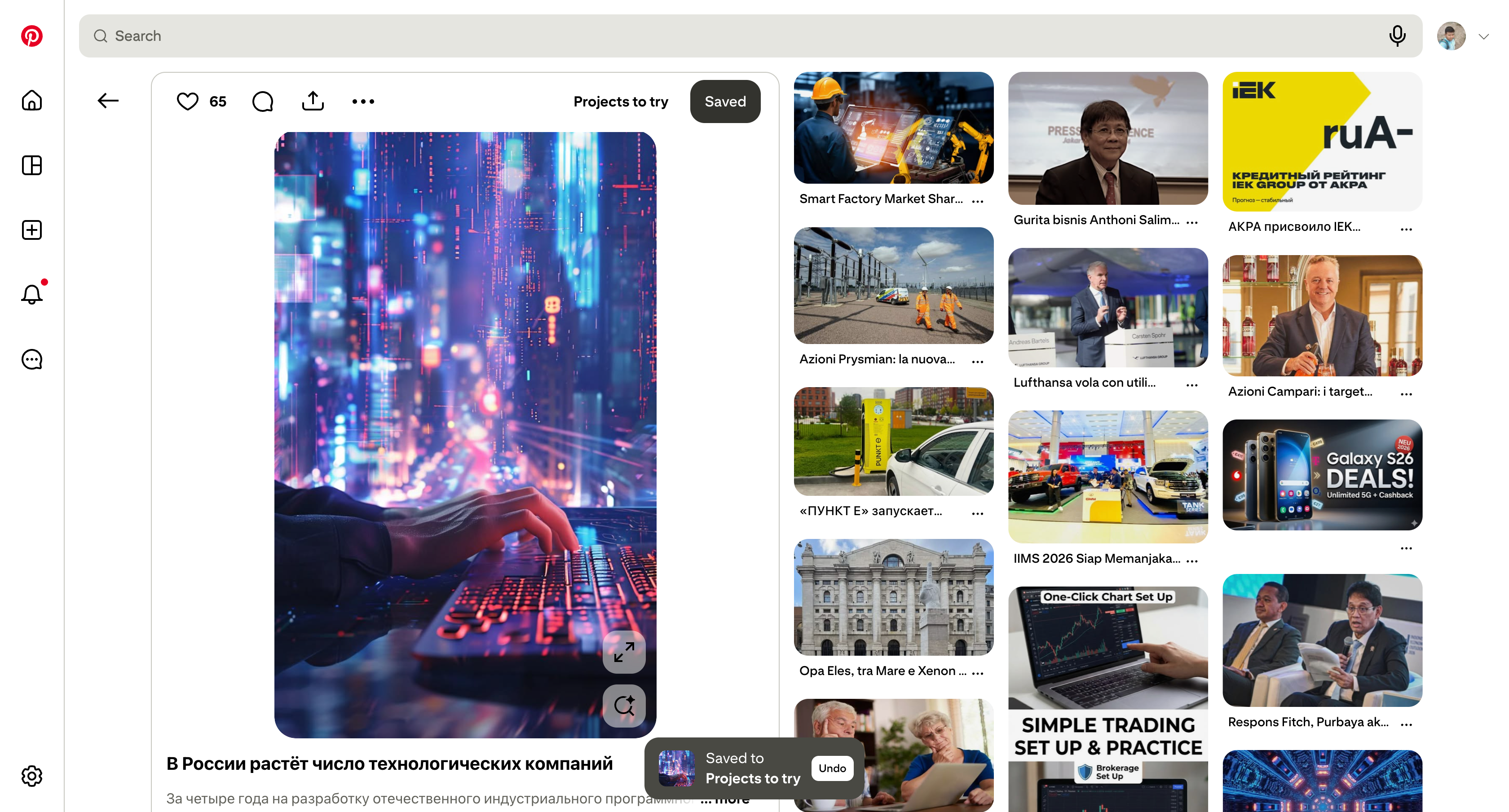Click the profile avatar picture
The height and width of the screenshot is (812, 1509).
tap(1452, 36)
